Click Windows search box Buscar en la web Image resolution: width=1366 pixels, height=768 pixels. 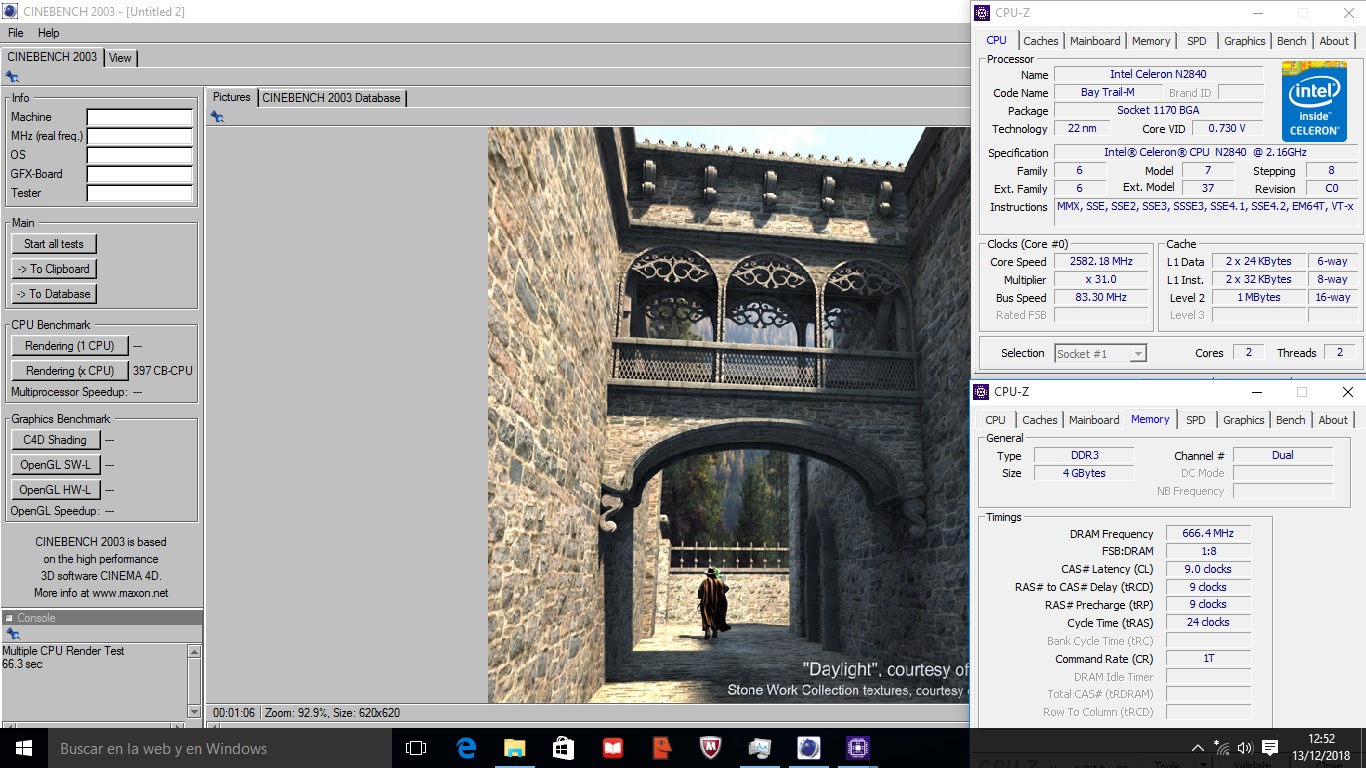point(218,748)
